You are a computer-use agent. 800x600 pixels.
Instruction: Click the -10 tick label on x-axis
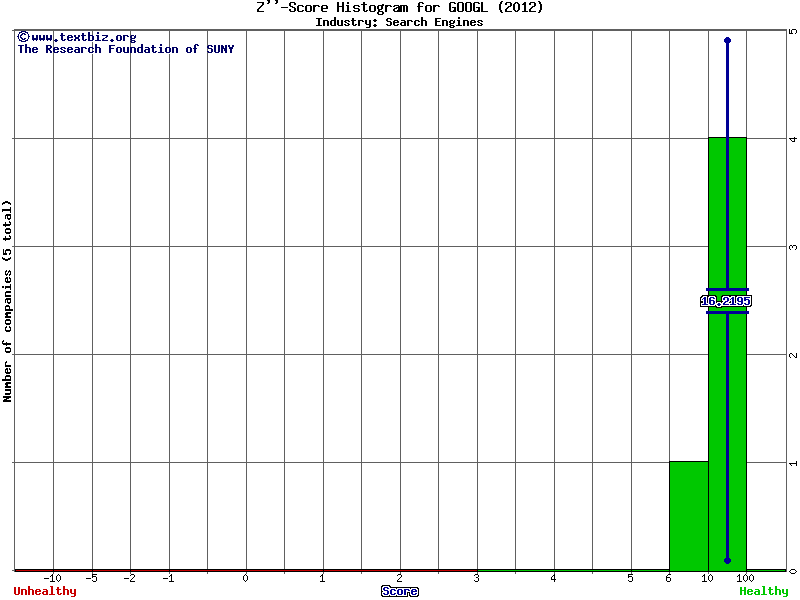(x=52, y=578)
